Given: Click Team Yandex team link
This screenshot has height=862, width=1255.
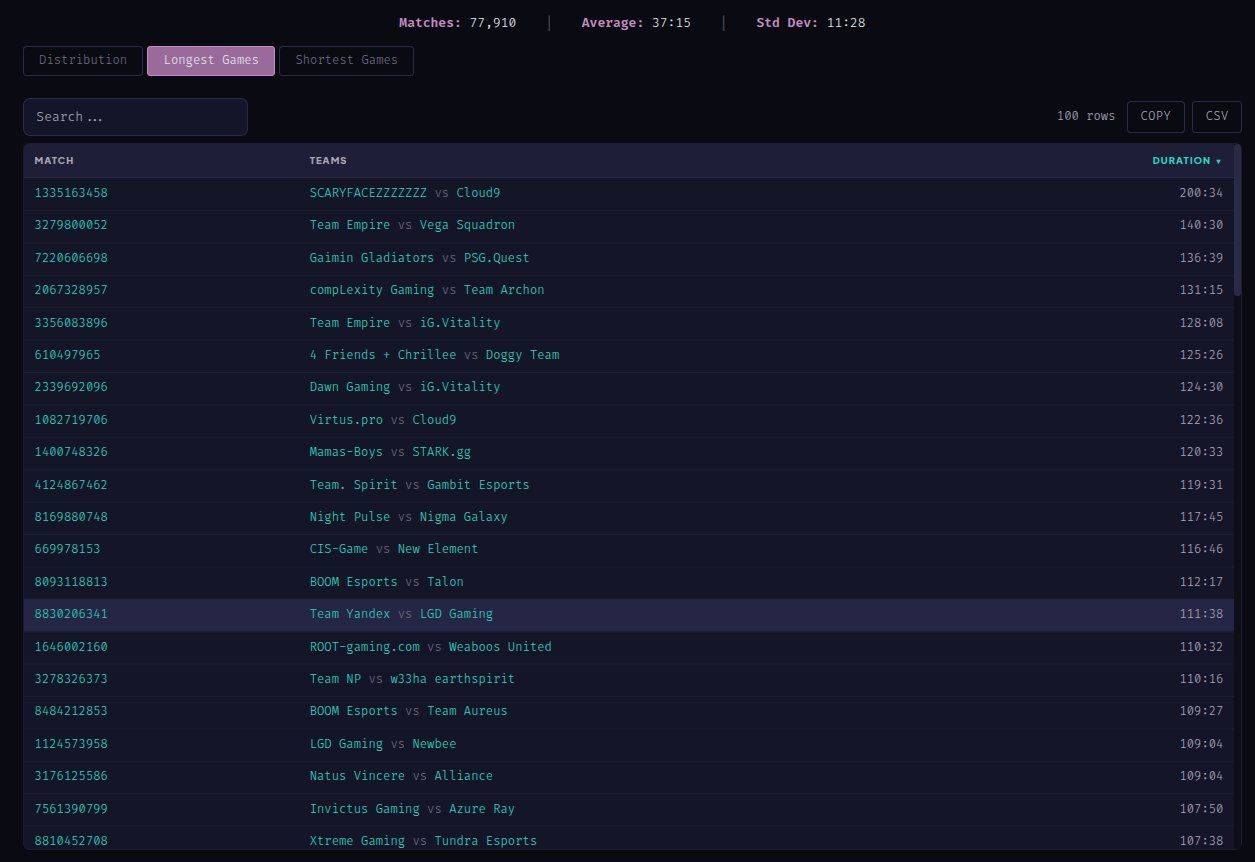Looking at the screenshot, I should click(350, 614).
